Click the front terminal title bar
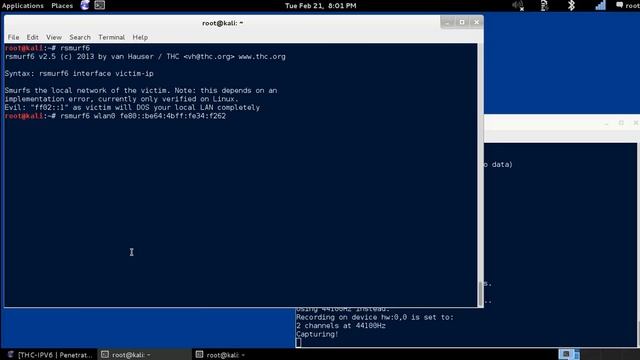This screenshot has height=360, width=640. [222, 23]
